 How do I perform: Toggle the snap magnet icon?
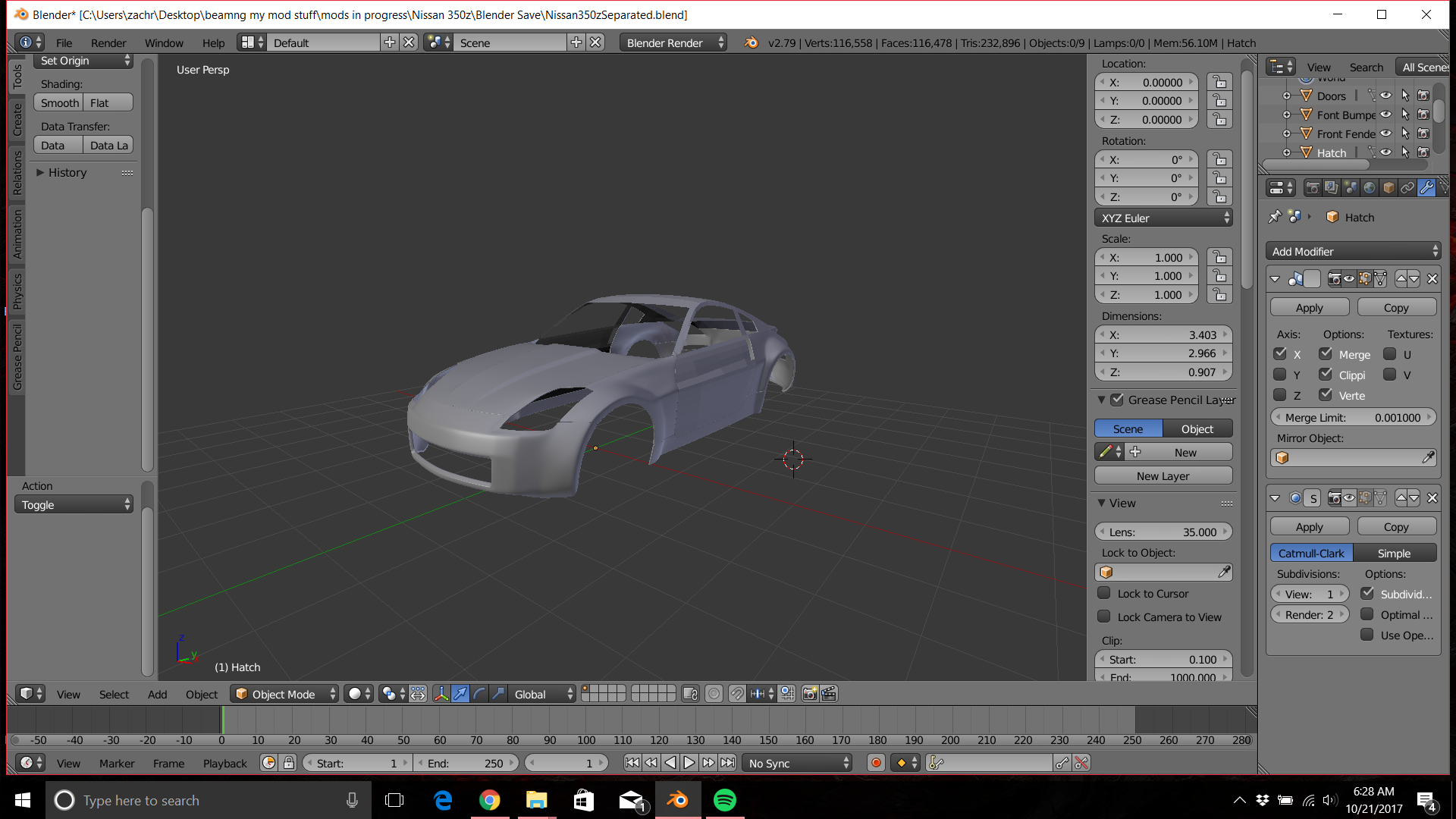[x=736, y=694]
